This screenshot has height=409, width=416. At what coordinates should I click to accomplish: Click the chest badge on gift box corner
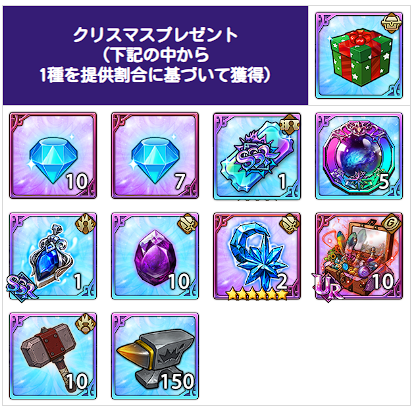coord(392,23)
